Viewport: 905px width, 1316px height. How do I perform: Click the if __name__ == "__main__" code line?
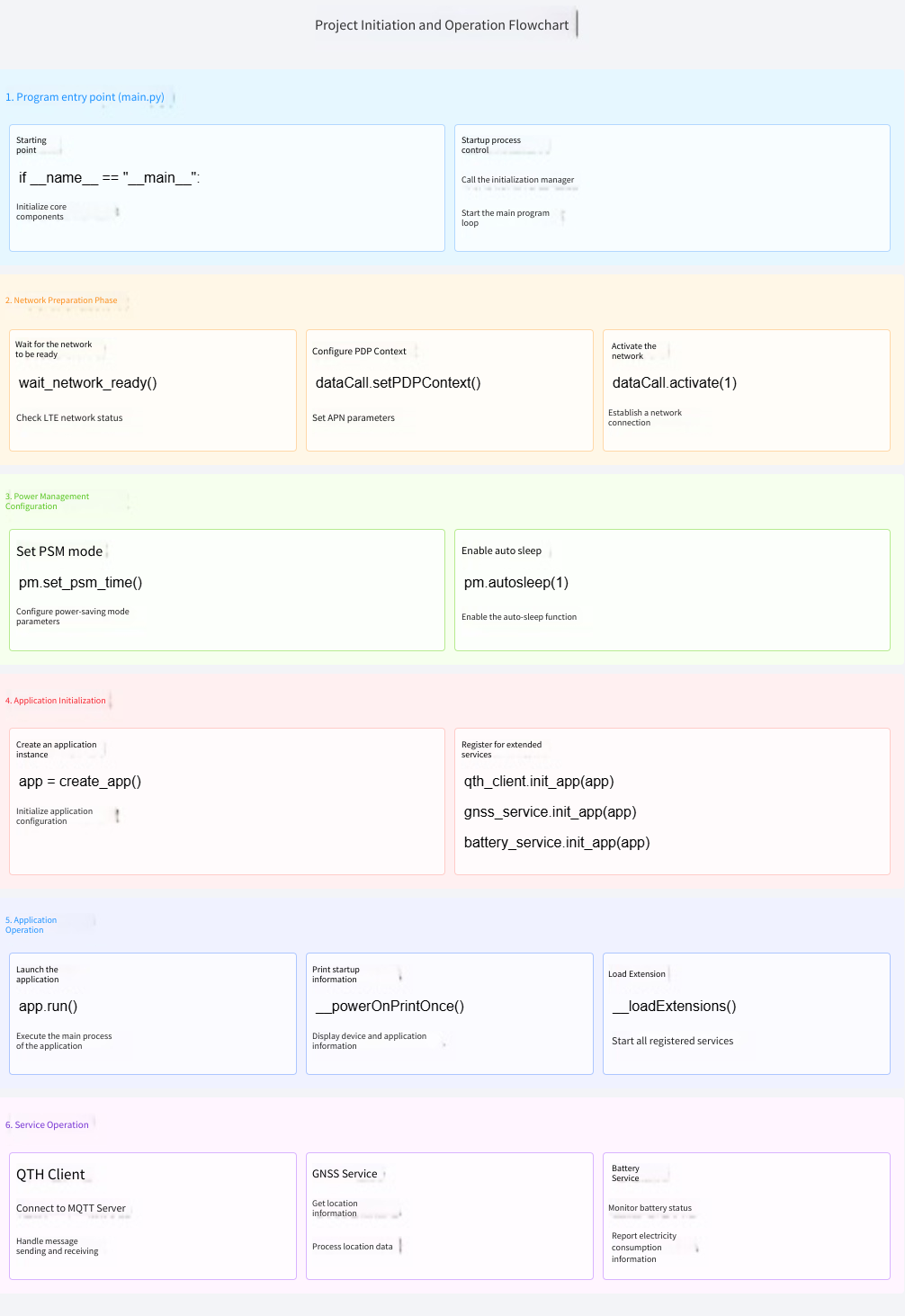click(109, 178)
